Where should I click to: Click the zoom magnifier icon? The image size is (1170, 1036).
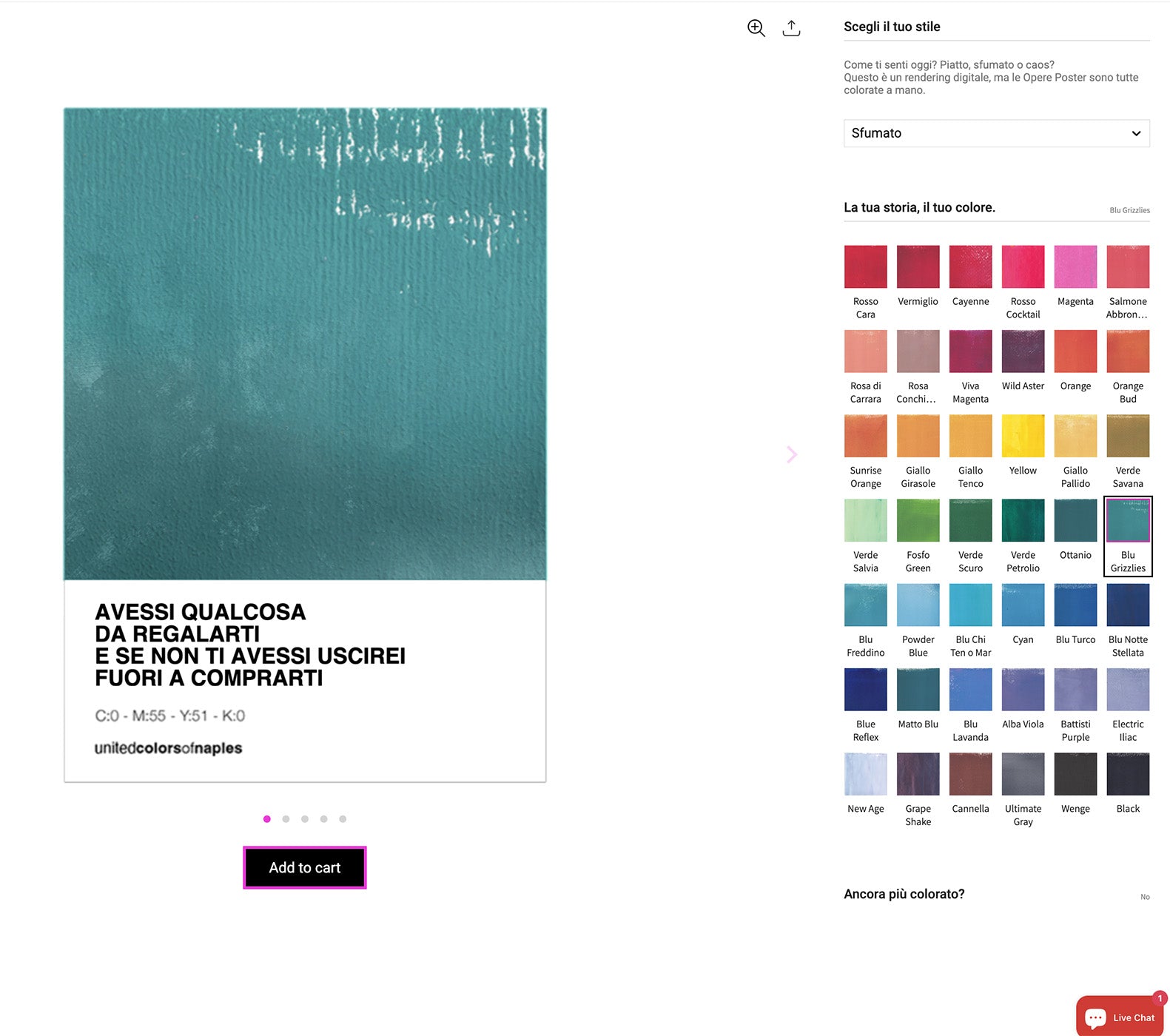(x=756, y=28)
